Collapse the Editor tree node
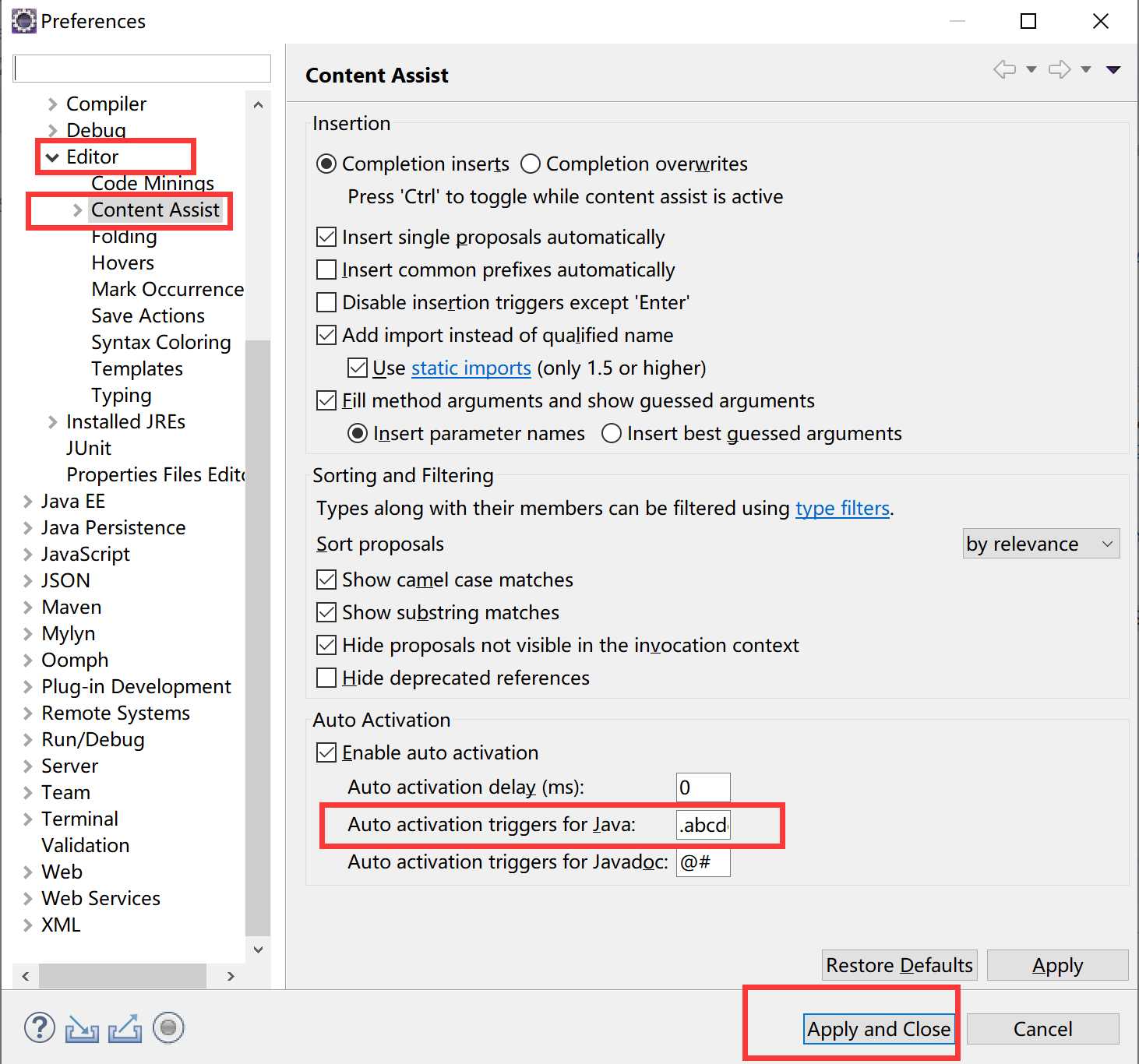The height and width of the screenshot is (1064, 1139). point(52,157)
